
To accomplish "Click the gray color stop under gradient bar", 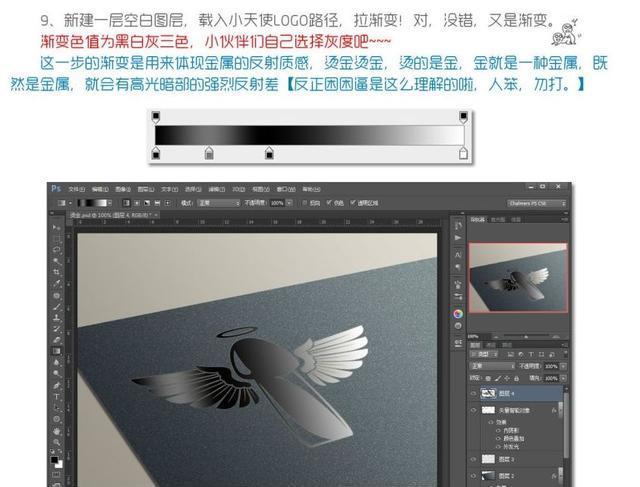I will point(209,153).
